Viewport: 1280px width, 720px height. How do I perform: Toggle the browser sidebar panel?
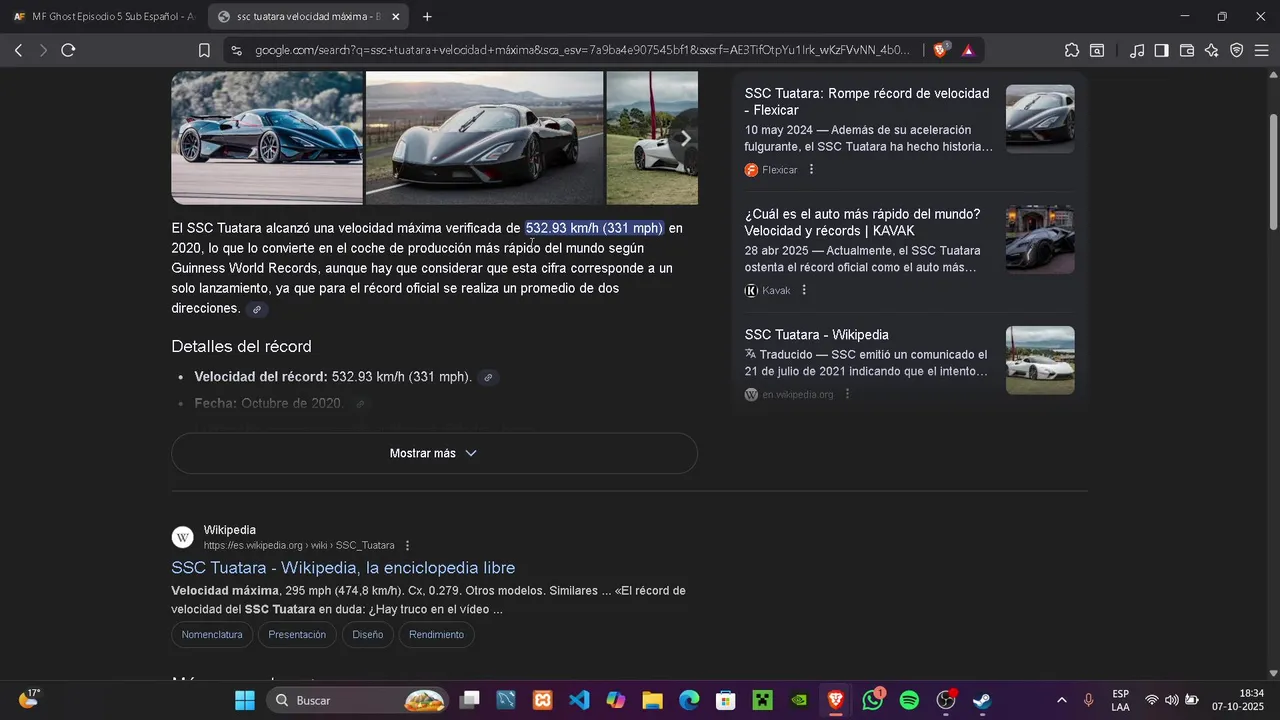pos(1162,50)
